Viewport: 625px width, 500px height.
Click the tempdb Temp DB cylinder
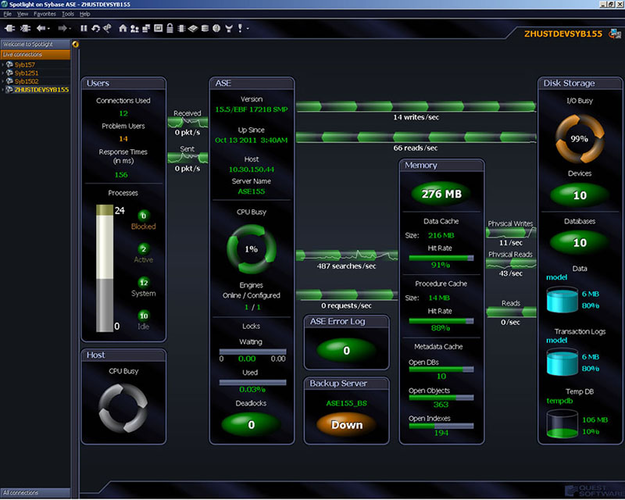point(562,425)
